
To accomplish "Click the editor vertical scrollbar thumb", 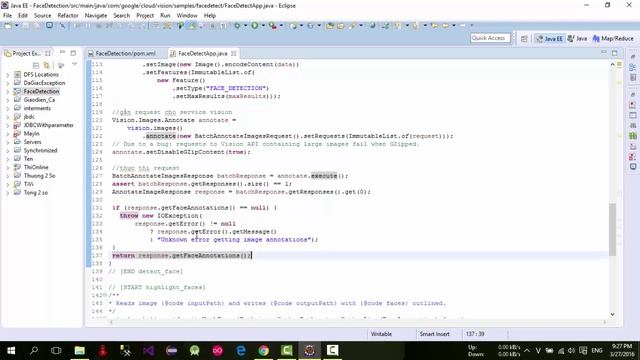I will click(x=612, y=229).
